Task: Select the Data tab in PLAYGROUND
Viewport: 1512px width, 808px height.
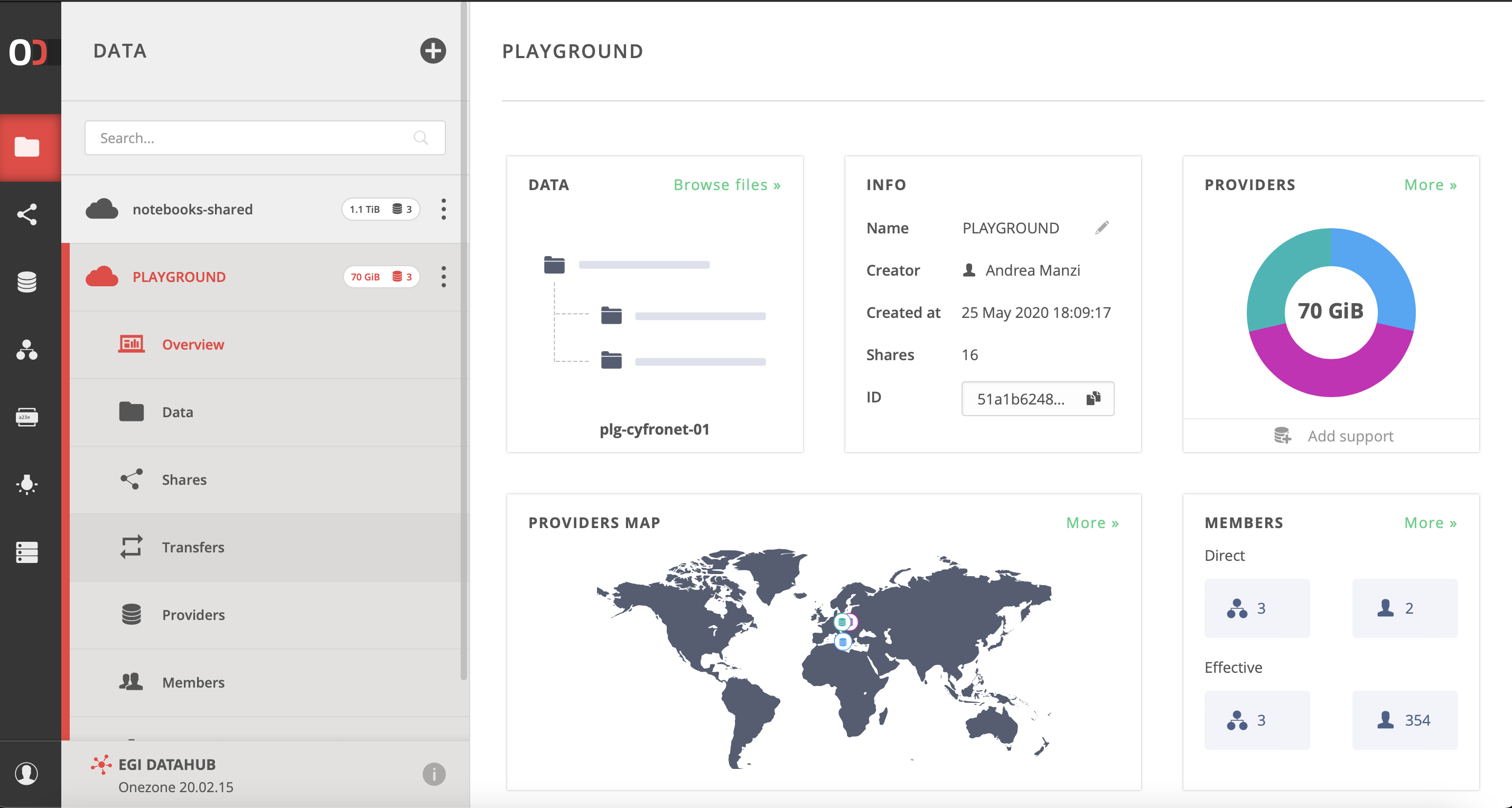Action: point(178,411)
